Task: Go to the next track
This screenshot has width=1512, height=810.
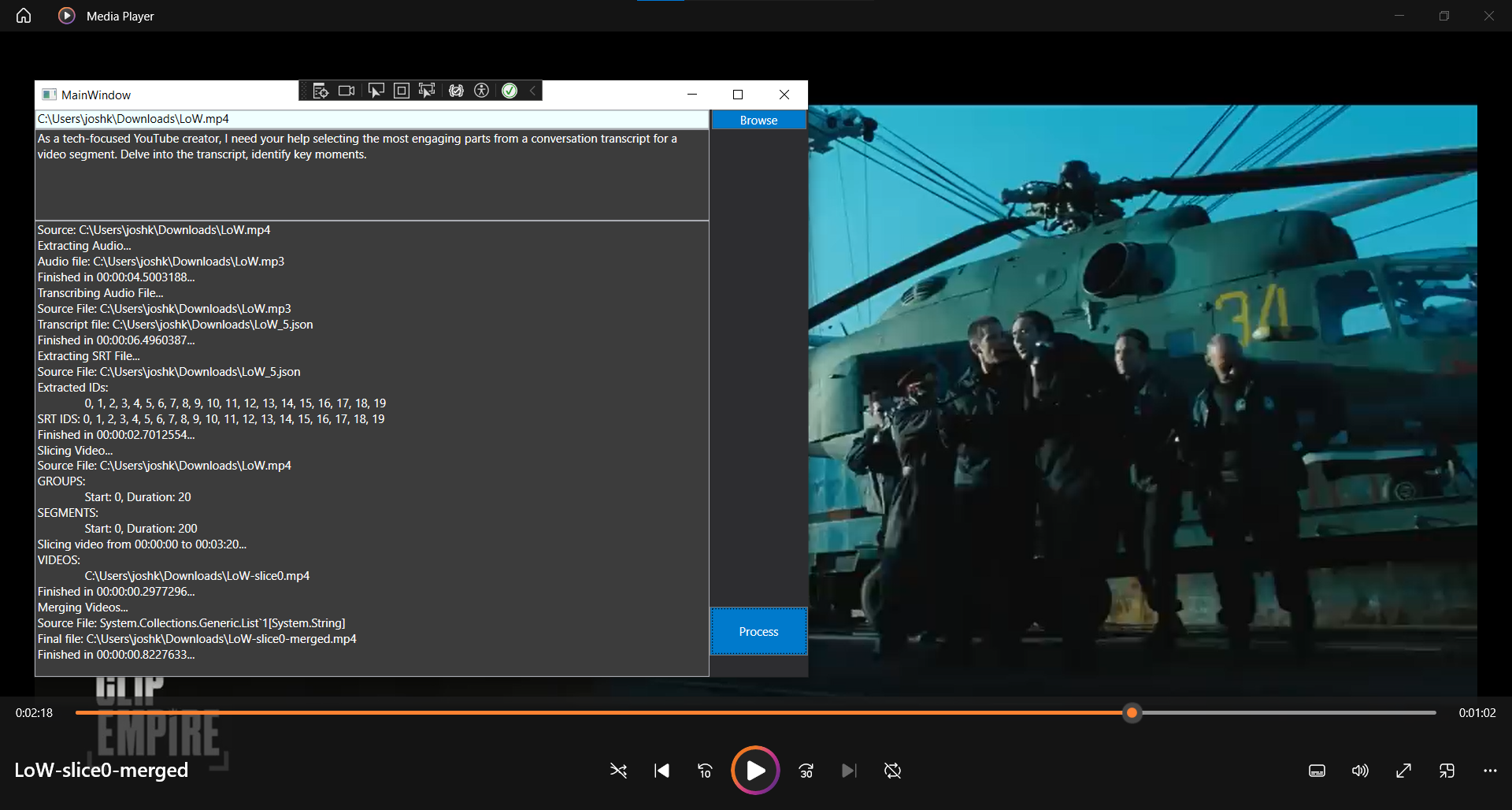Action: (849, 771)
